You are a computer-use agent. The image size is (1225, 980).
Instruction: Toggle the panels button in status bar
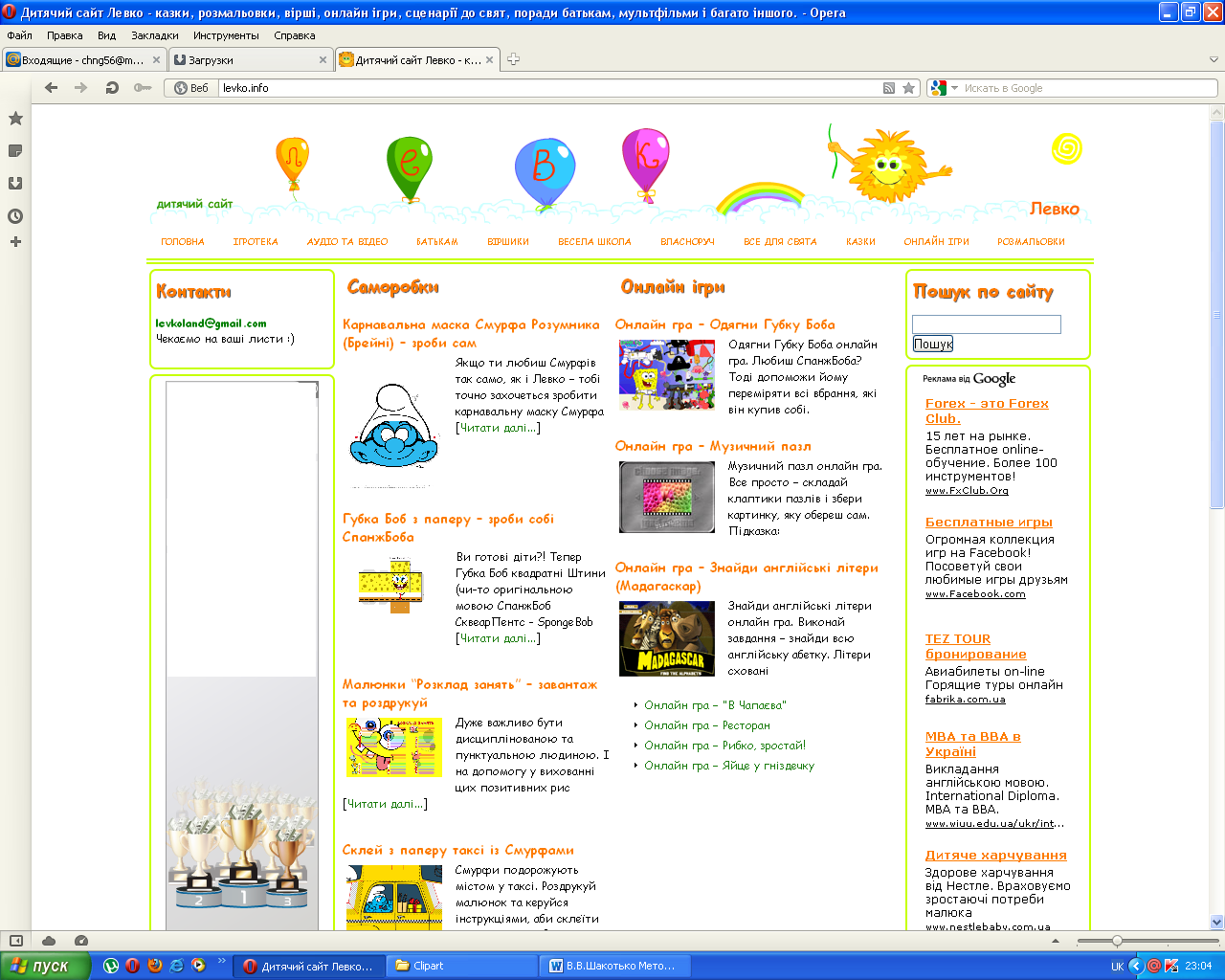coord(16,941)
